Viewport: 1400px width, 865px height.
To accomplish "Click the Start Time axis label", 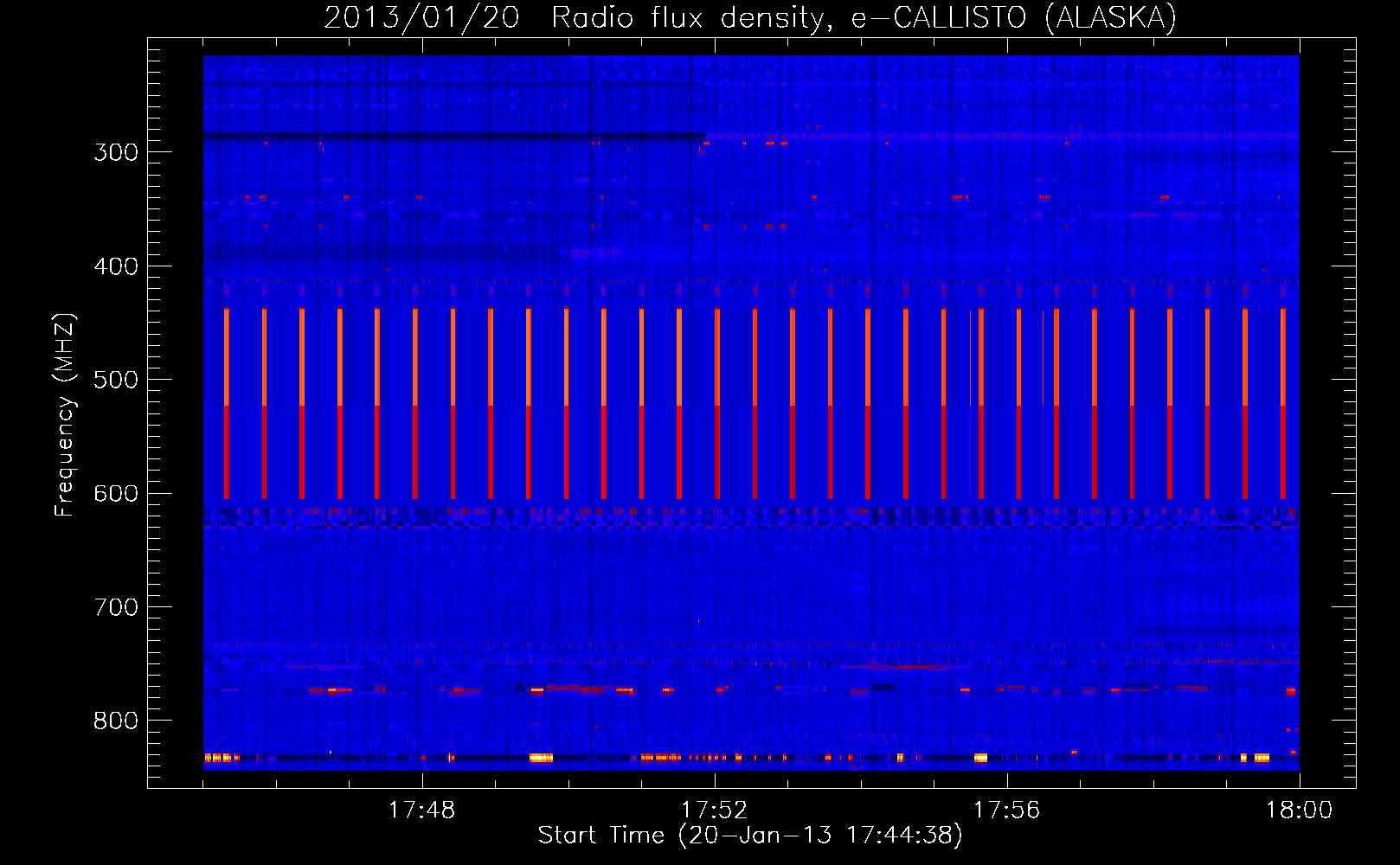I will click(750, 836).
